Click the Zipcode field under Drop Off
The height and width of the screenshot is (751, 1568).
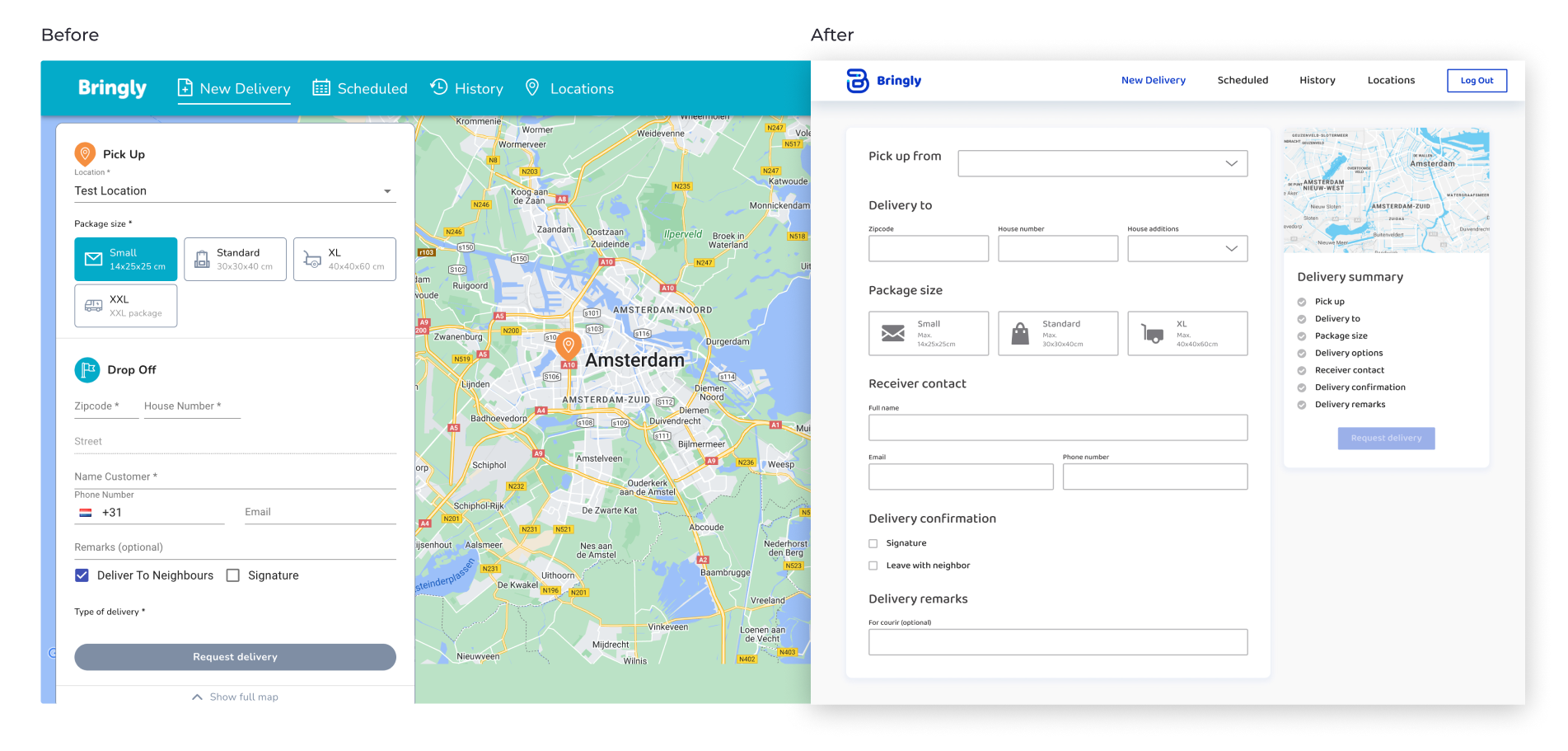coord(106,406)
